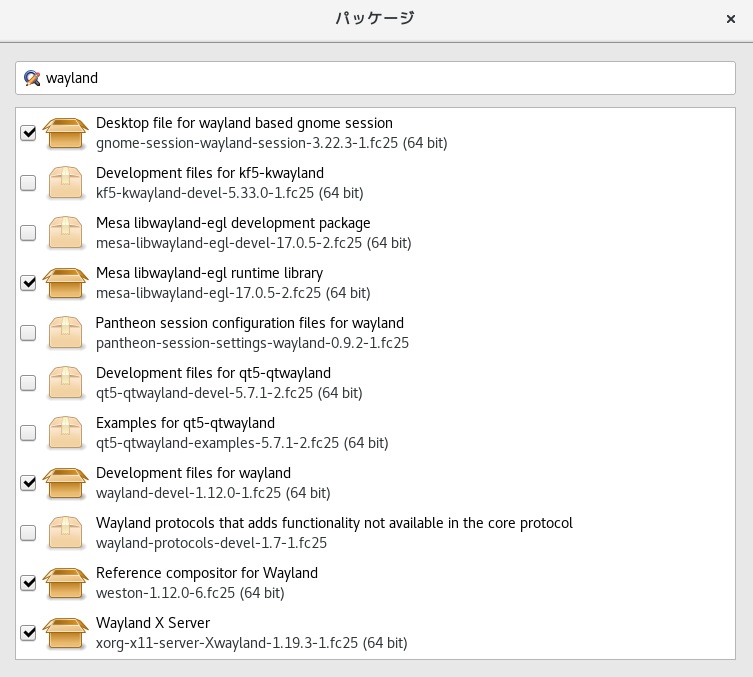Click the closed box icon for kf5-kwayland-devel
753x677 pixels.
[67, 183]
